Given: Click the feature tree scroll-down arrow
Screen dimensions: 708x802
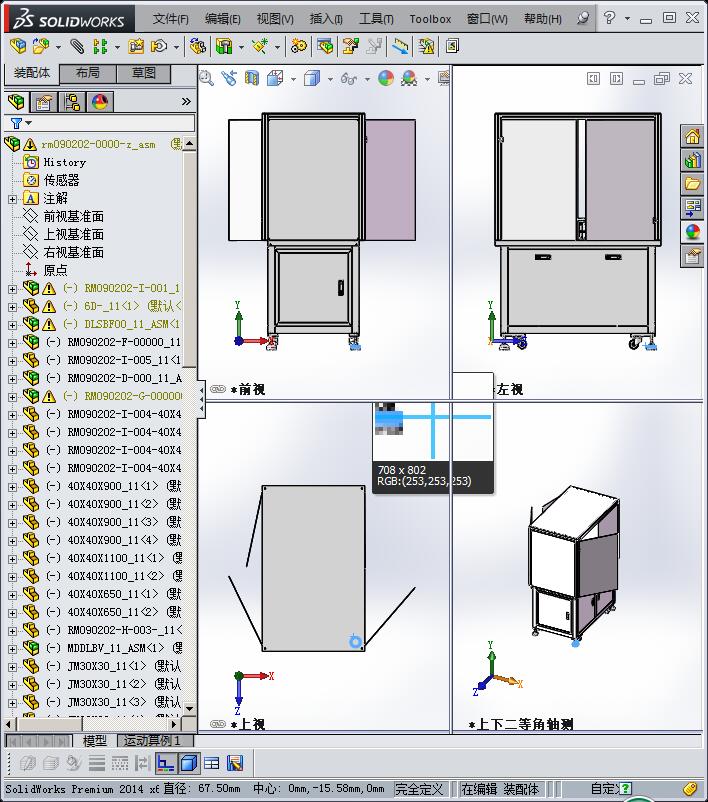Looking at the screenshot, I should point(190,709).
